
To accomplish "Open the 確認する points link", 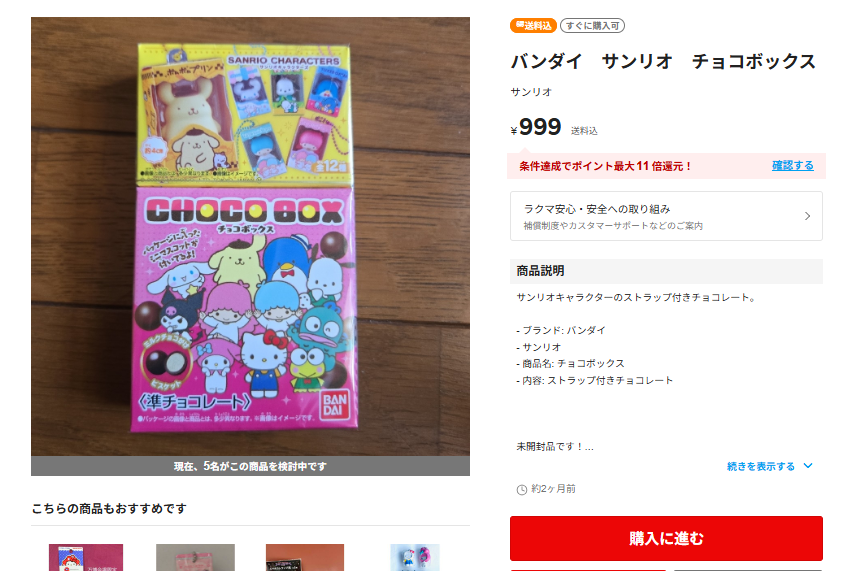I will pyautogui.click(x=792, y=165).
